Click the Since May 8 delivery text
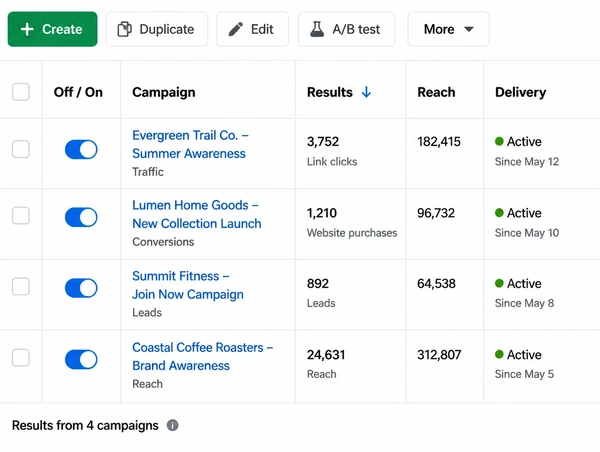Image resolution: width=600 pixels, height=452 pixels. click(524, 303)
